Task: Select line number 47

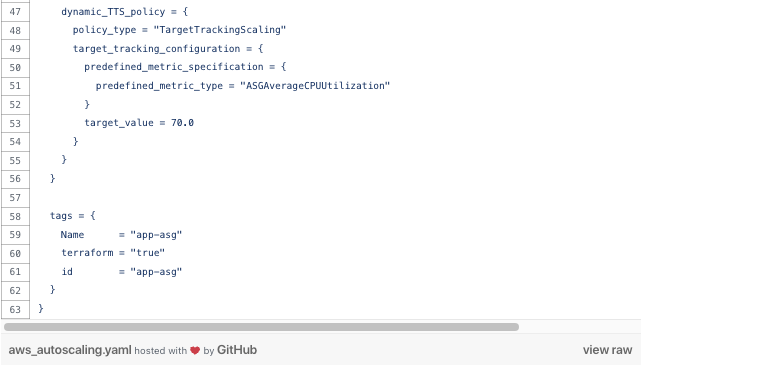Action: coord(15,12)
